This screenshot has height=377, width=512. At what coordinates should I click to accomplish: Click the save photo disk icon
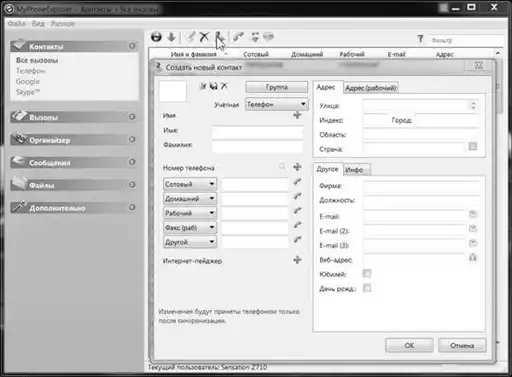[213, 86]
